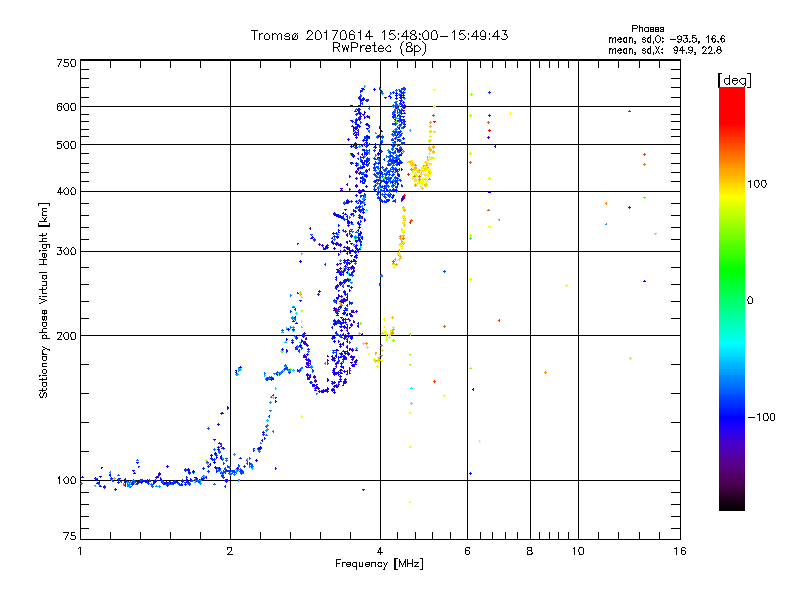
Task: Click the y-axis tick label '400'
Action: (66, 191)
